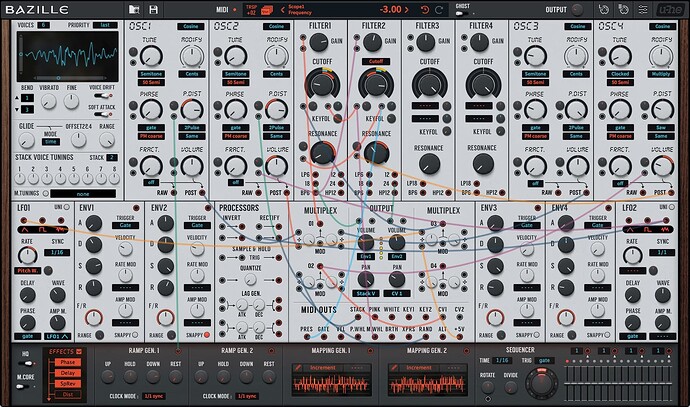Adjust the Output volume knob
This screenshot has height=407, width=690.
coord(577,9)
